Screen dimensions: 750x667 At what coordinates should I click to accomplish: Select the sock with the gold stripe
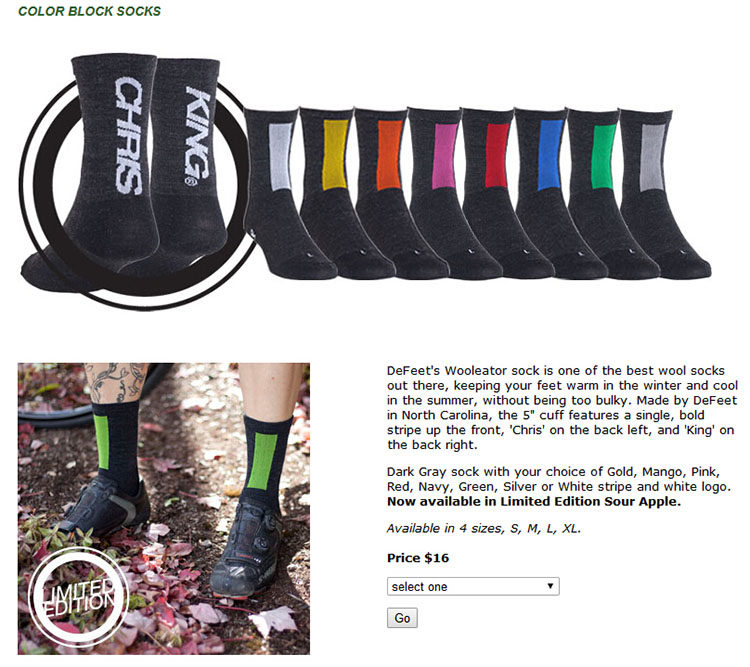pos(337,191)
